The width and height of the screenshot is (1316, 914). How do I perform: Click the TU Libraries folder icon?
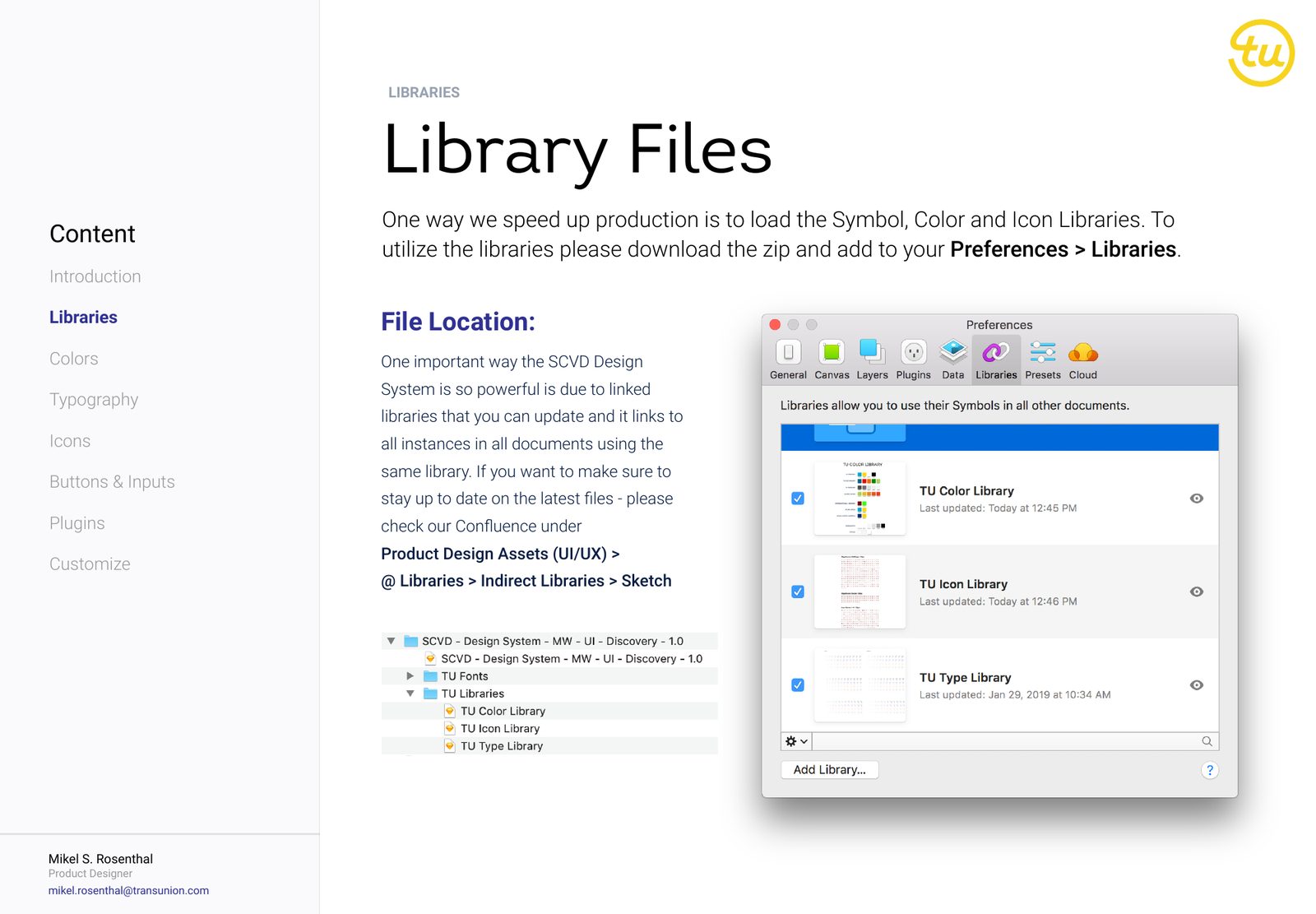[x=430, y=694]
